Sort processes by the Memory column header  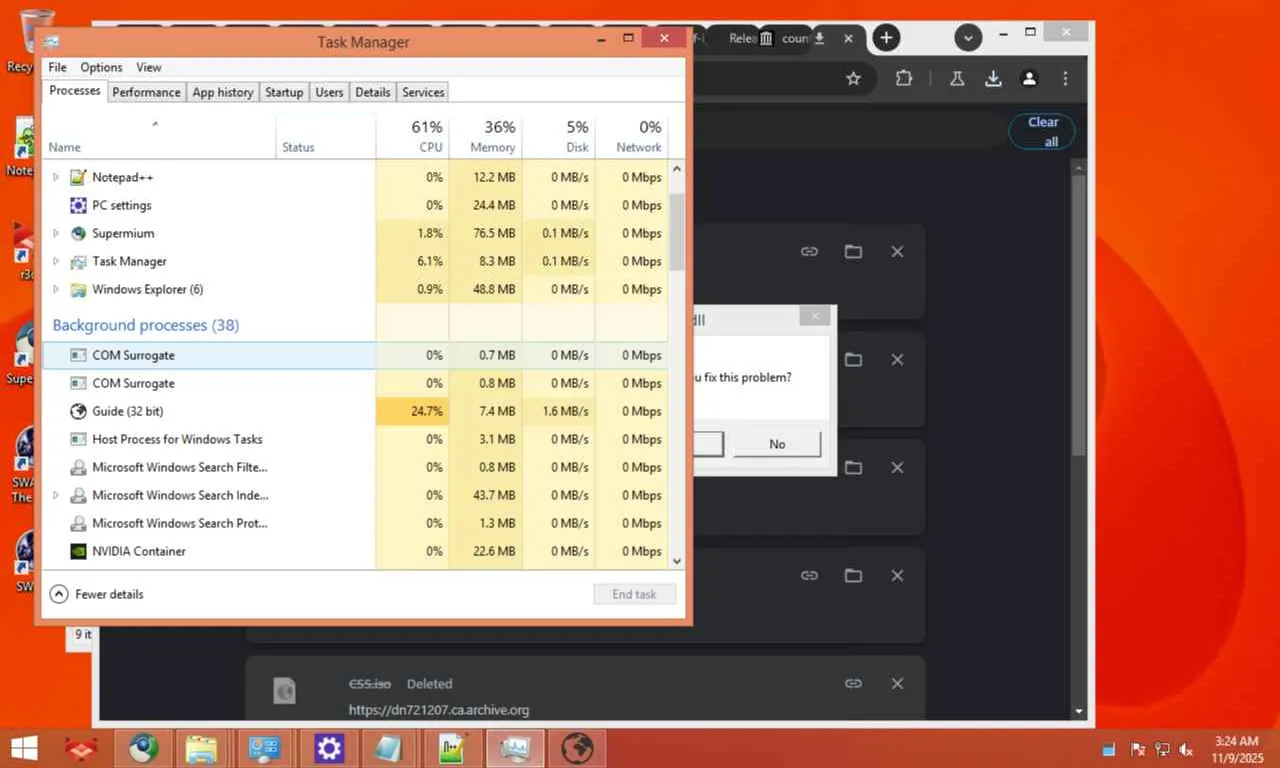(485, 136)
